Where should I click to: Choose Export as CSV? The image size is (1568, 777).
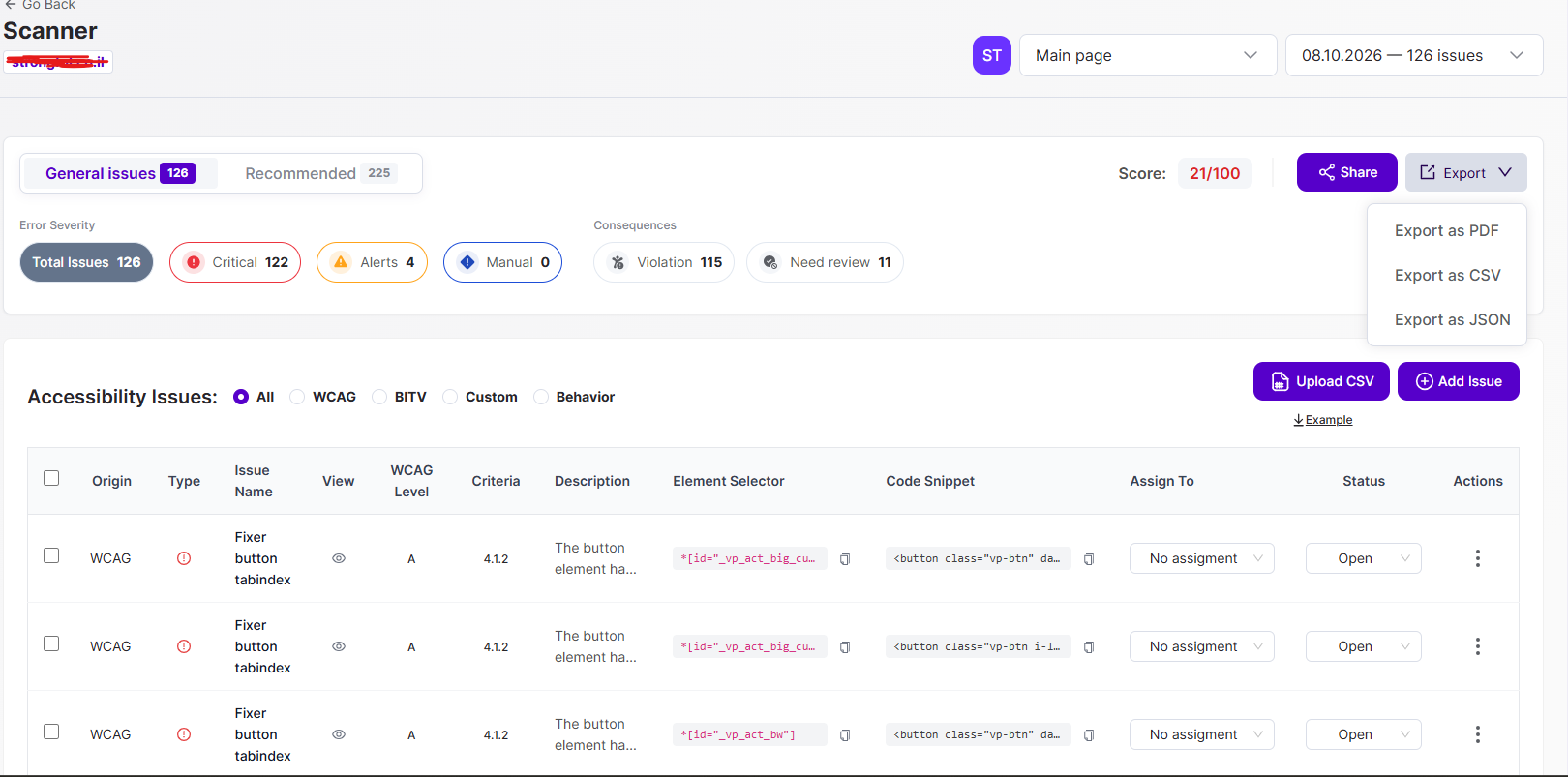pos(1447,275)
